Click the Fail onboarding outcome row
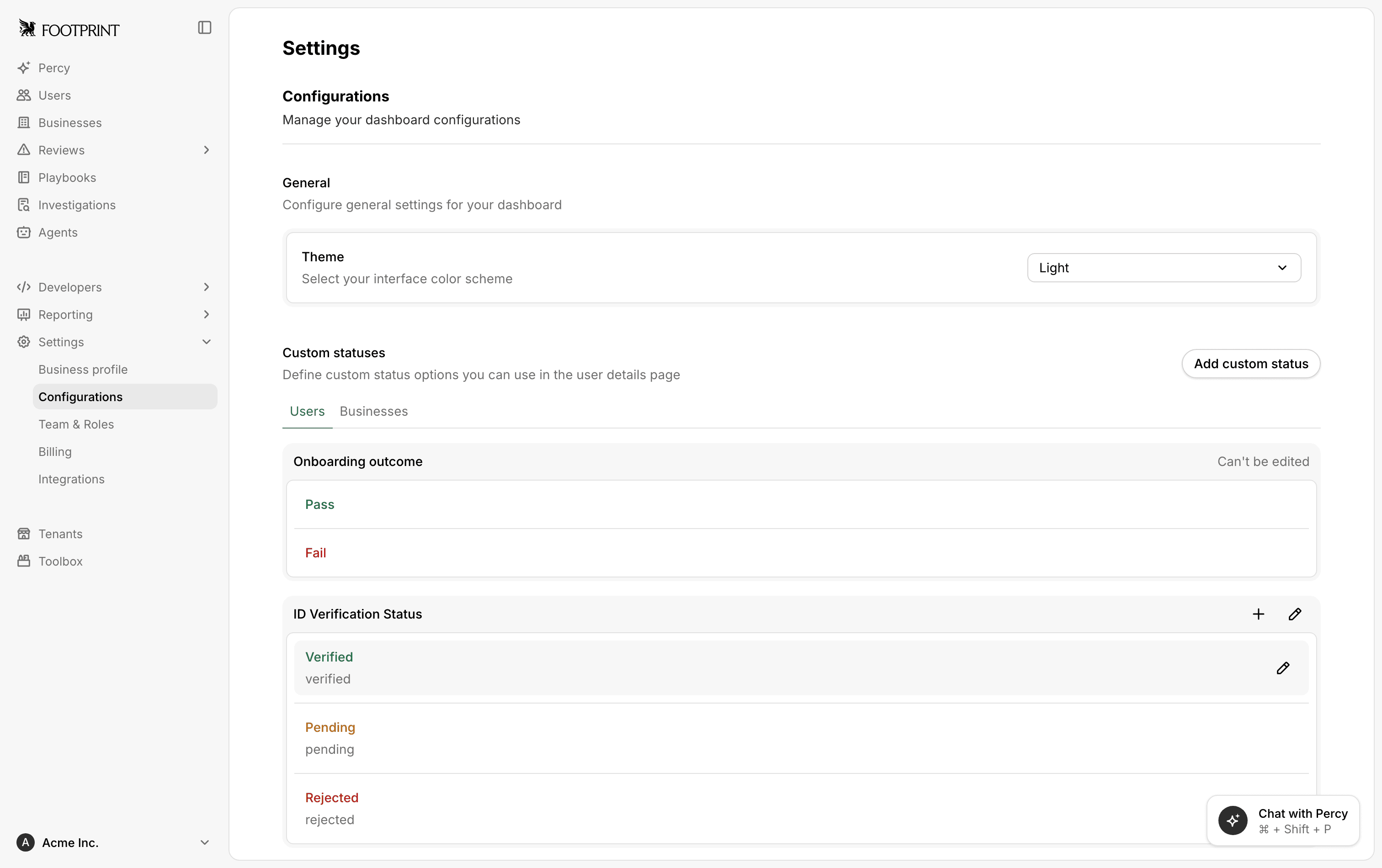The width and height of the screenshot is (1382, 868). pos(801,553)
